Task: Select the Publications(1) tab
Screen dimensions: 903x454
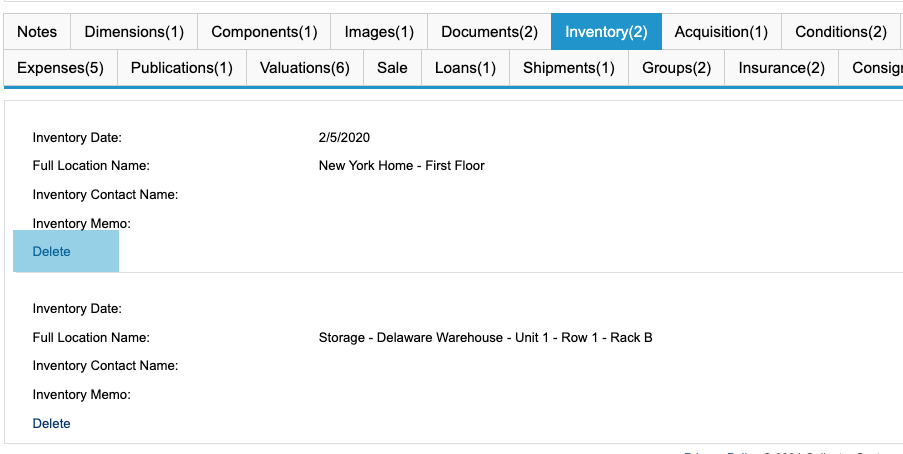Action: (x=182, y=68)
